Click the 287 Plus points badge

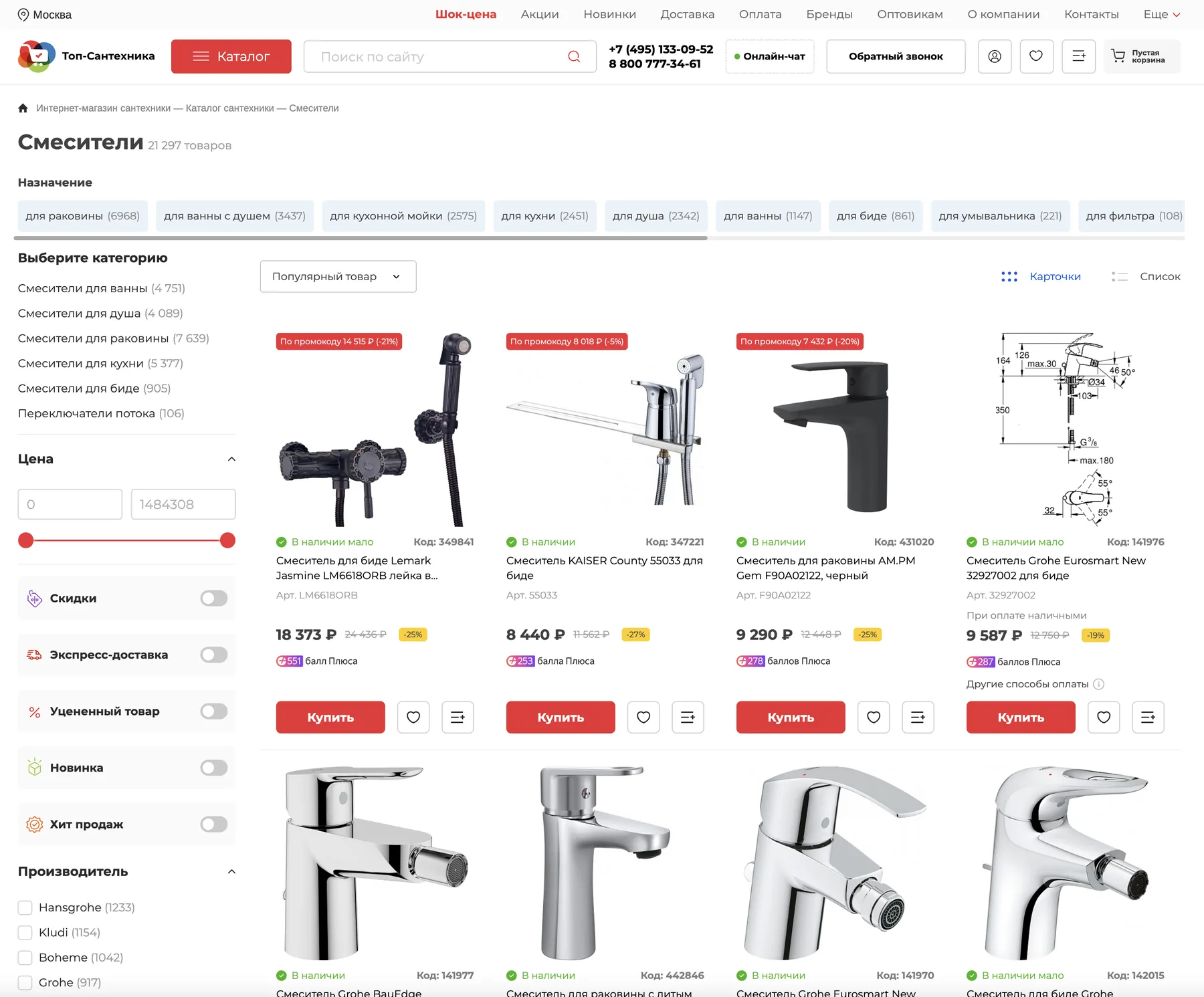click(980, 662)
